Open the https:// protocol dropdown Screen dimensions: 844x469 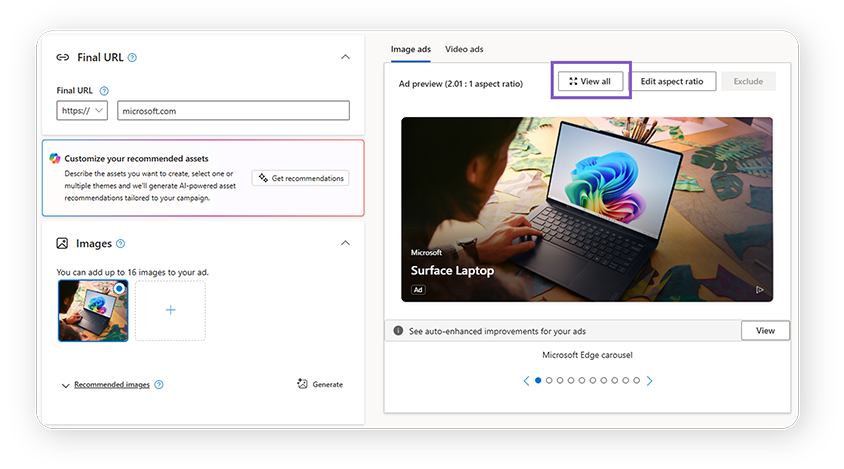pyautogui.click(x=82, y=111)
